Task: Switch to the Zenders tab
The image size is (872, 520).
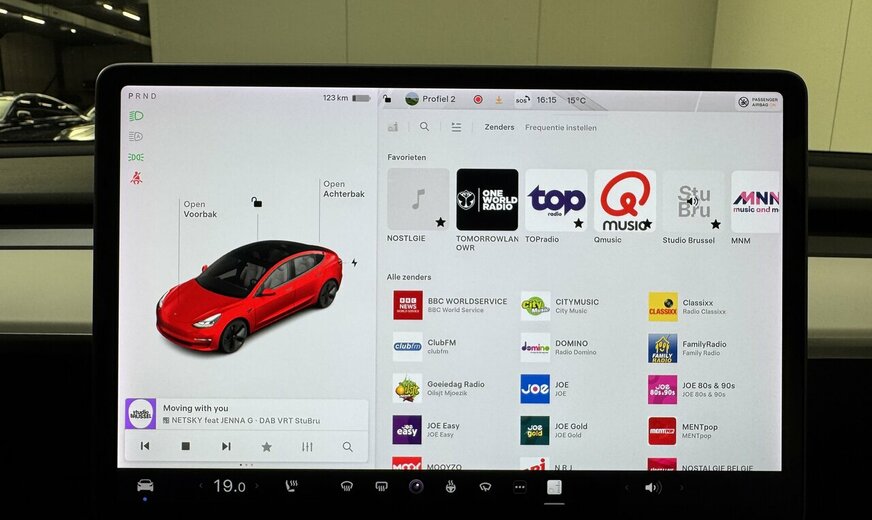Action: 499,127
